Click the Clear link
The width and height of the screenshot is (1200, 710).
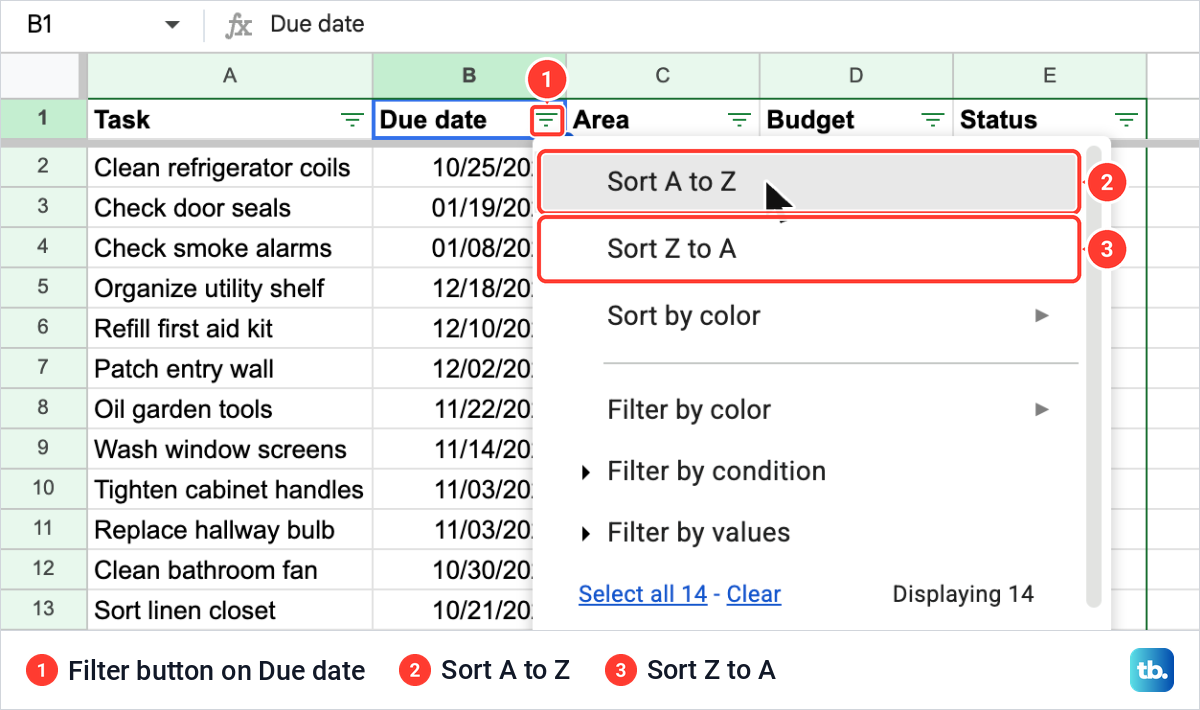pos(754,594)
